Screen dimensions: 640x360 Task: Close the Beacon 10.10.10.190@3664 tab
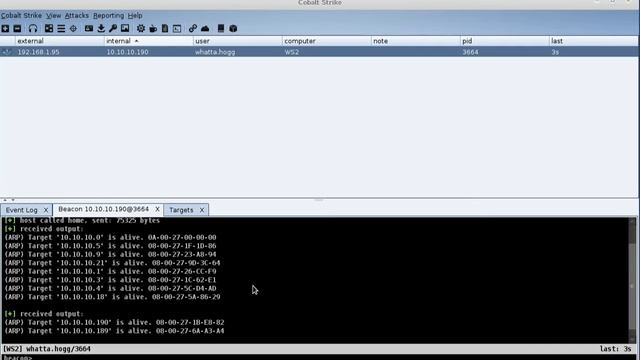pyautogui.click(x=158, y=209)
